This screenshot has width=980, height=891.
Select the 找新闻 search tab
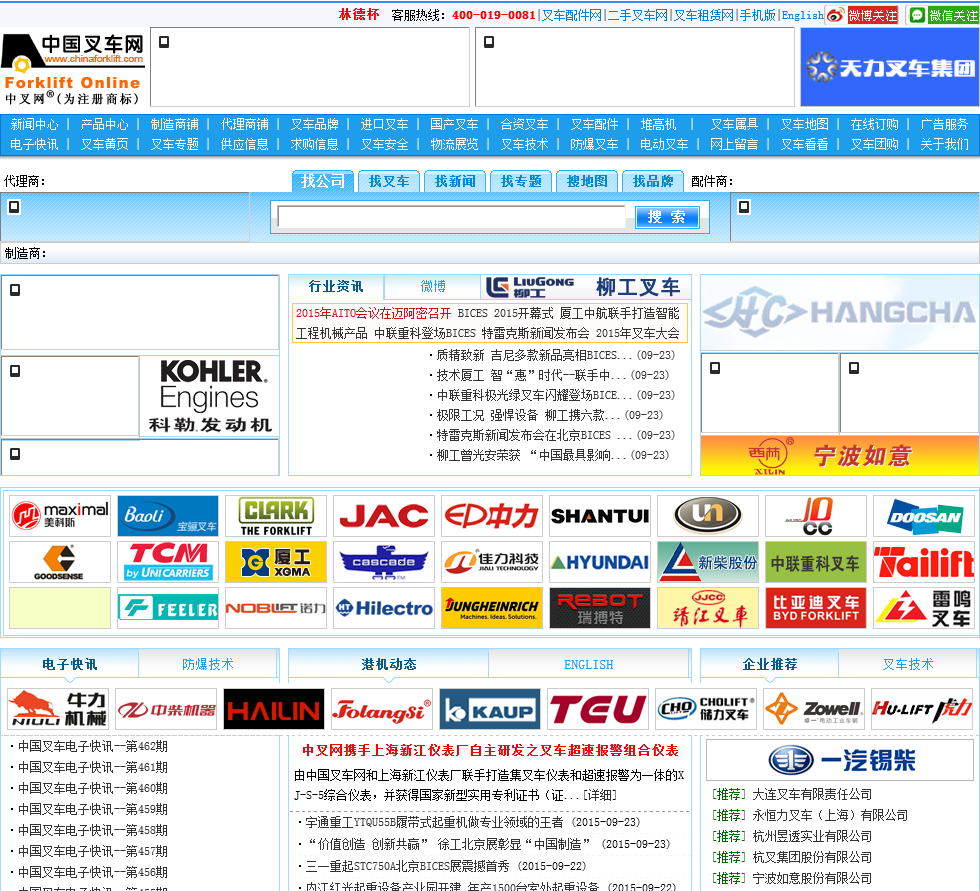pyautogui.click(x=454, y=181)
